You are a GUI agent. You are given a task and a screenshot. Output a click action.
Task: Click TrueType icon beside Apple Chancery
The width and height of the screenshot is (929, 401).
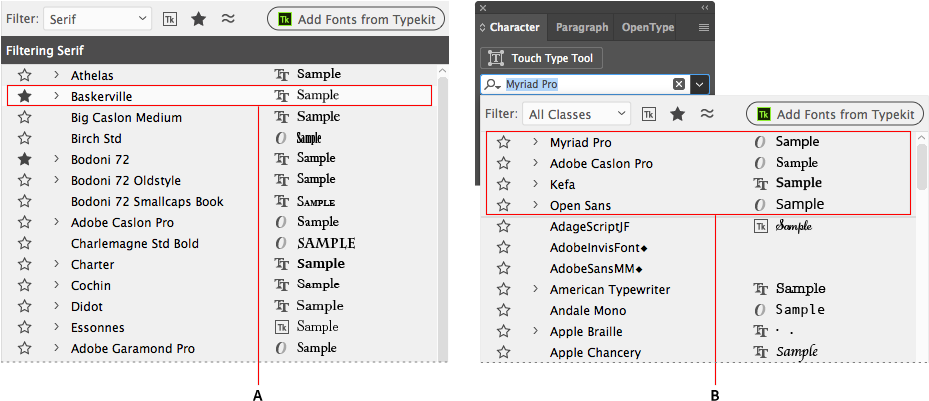[760, 352]
